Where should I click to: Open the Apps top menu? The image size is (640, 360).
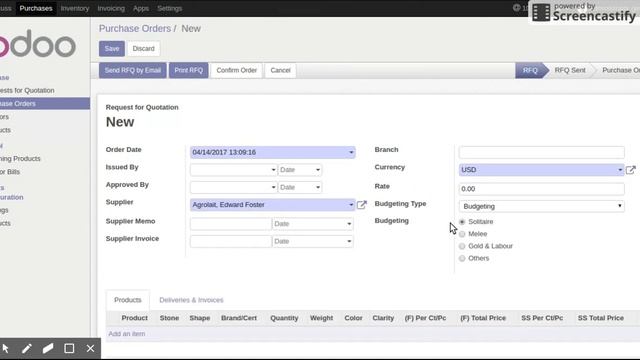pyautogui.click(x=141, y=8)
